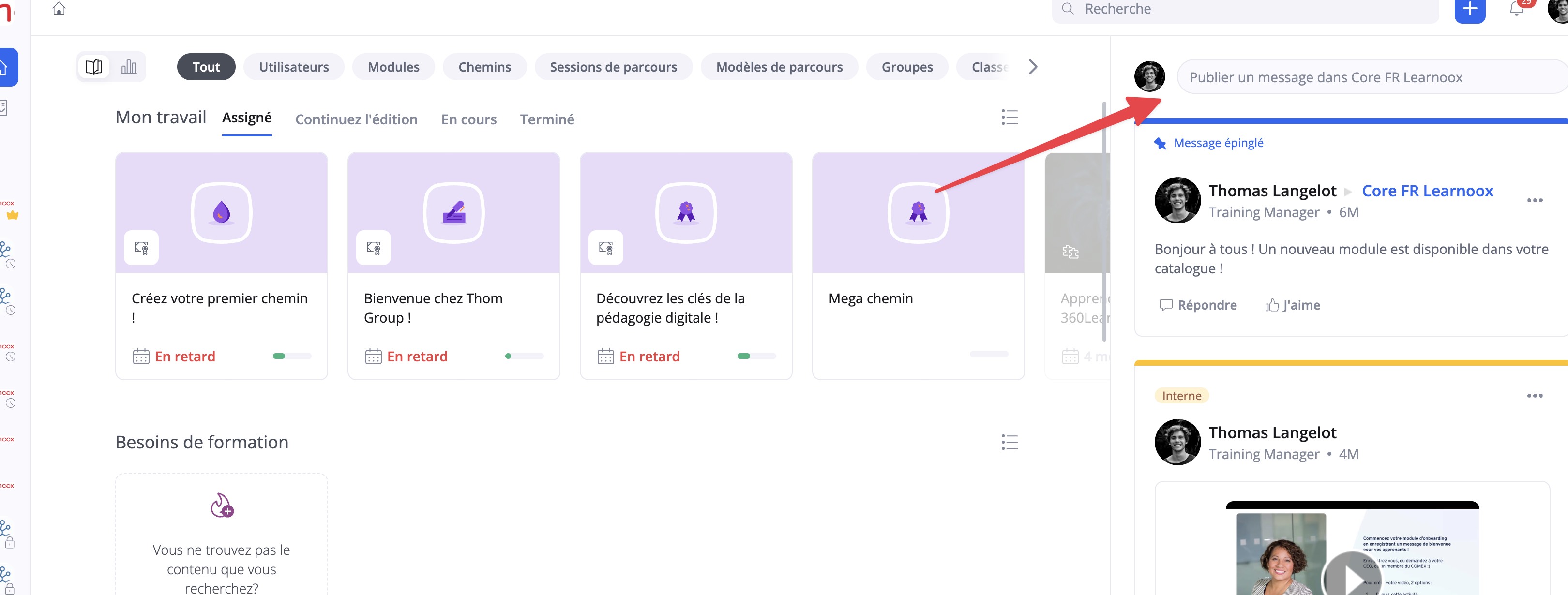Click progress bar on pédagogie digitale card
Viewport: 1568px width, 595px height.
point(756,356)
